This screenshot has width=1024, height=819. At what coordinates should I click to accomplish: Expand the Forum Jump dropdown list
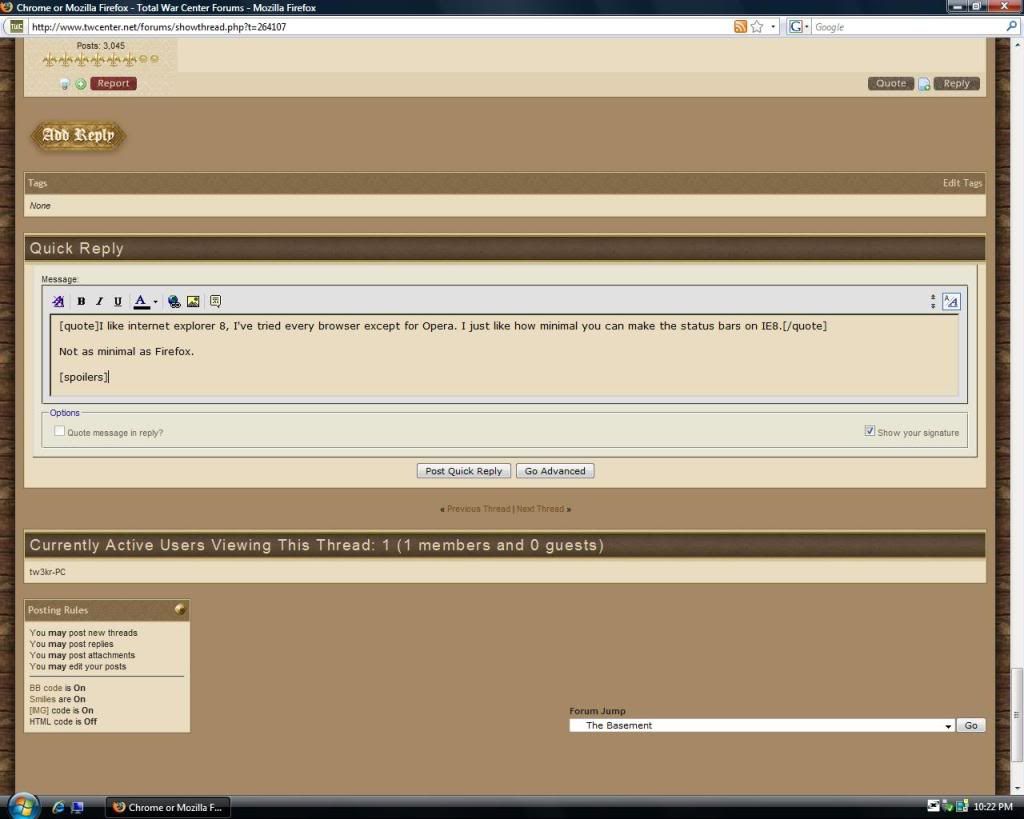tap(948, 726)
